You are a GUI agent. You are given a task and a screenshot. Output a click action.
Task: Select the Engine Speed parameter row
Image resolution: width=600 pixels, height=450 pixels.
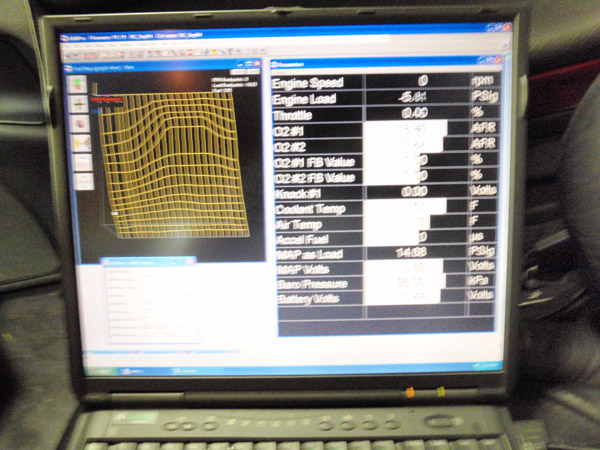point(380,82)
